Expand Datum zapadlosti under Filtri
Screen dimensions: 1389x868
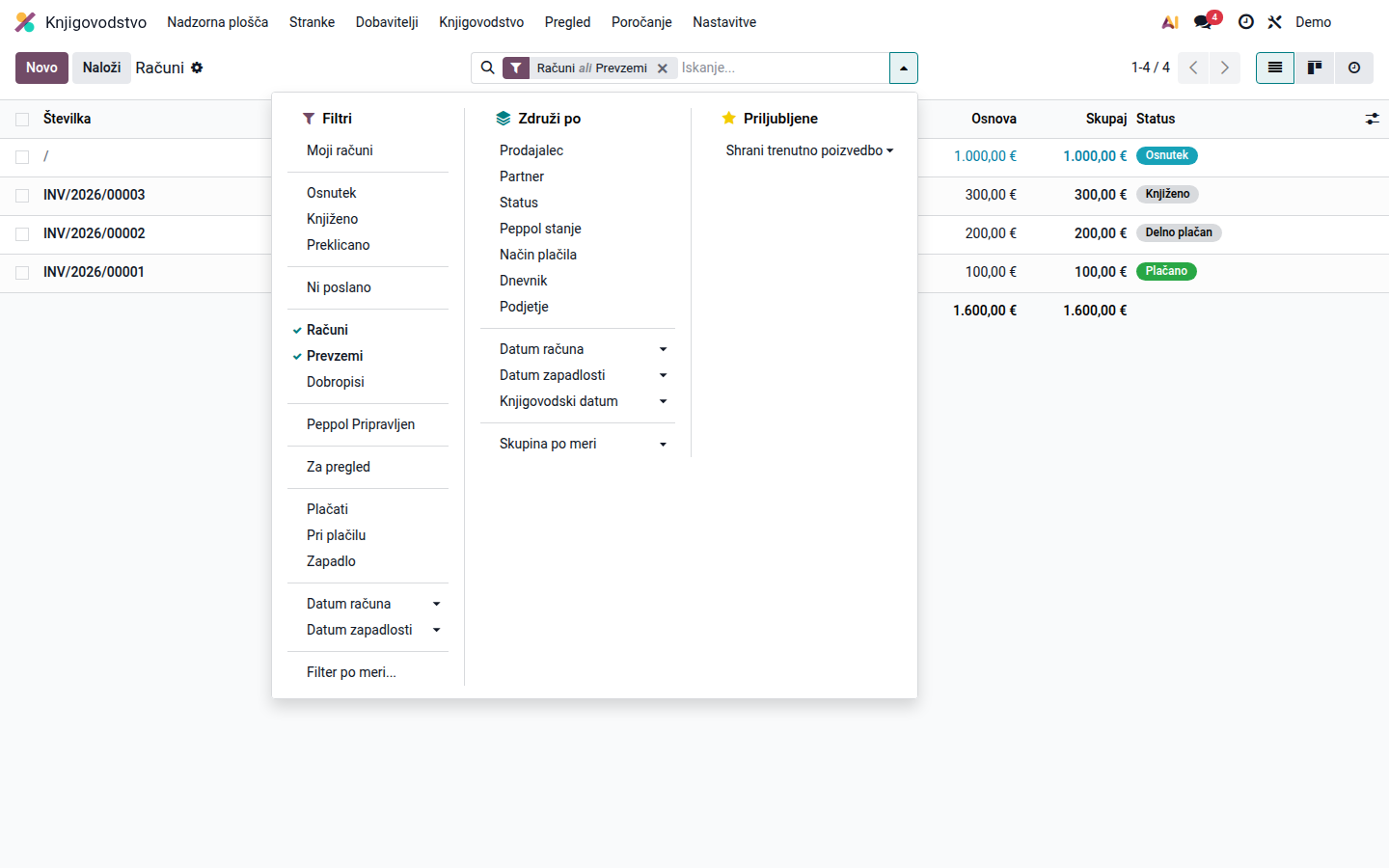[368, 630]
